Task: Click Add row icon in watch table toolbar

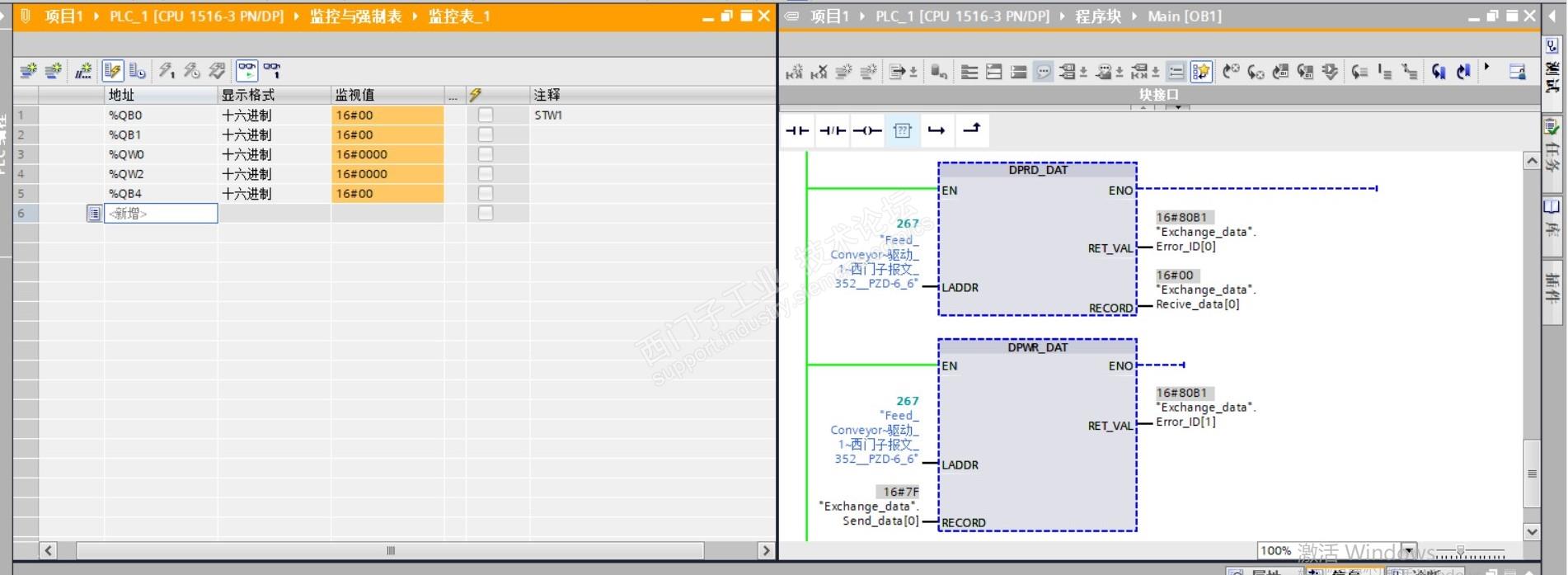Action: 54,71
